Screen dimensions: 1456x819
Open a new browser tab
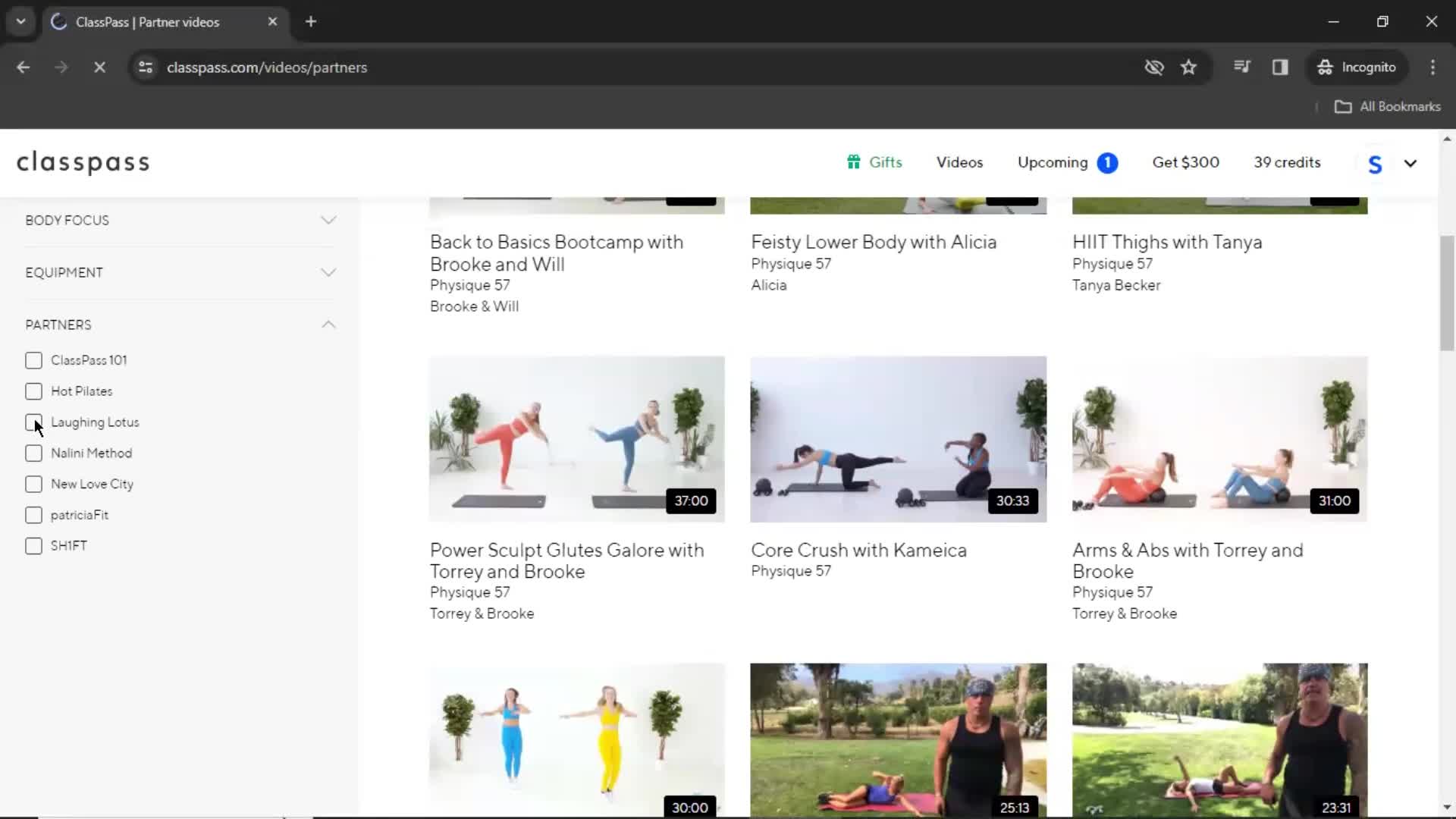(x=310, y=22)
